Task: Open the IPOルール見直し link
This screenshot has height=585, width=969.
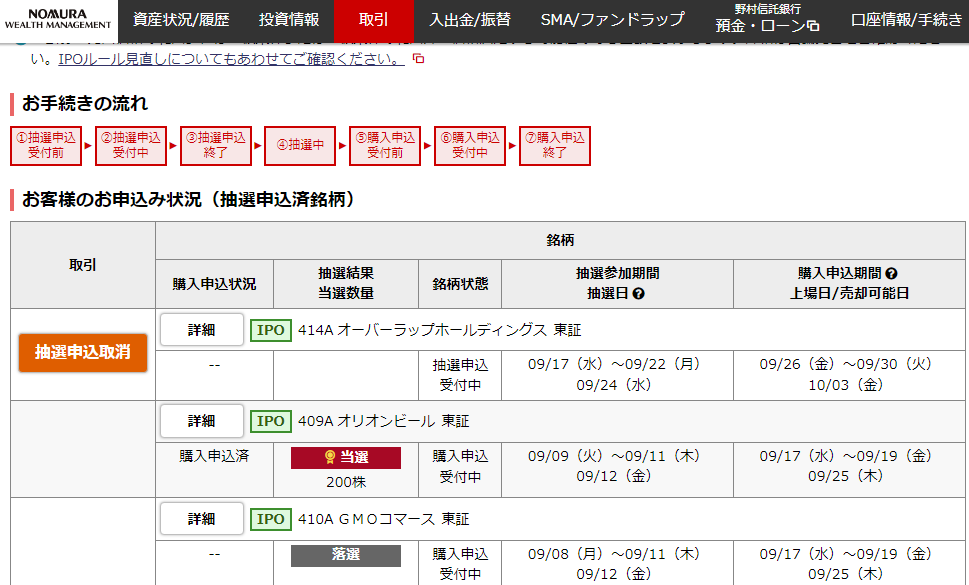Action: pyautogui.click(x=231, y=59)
